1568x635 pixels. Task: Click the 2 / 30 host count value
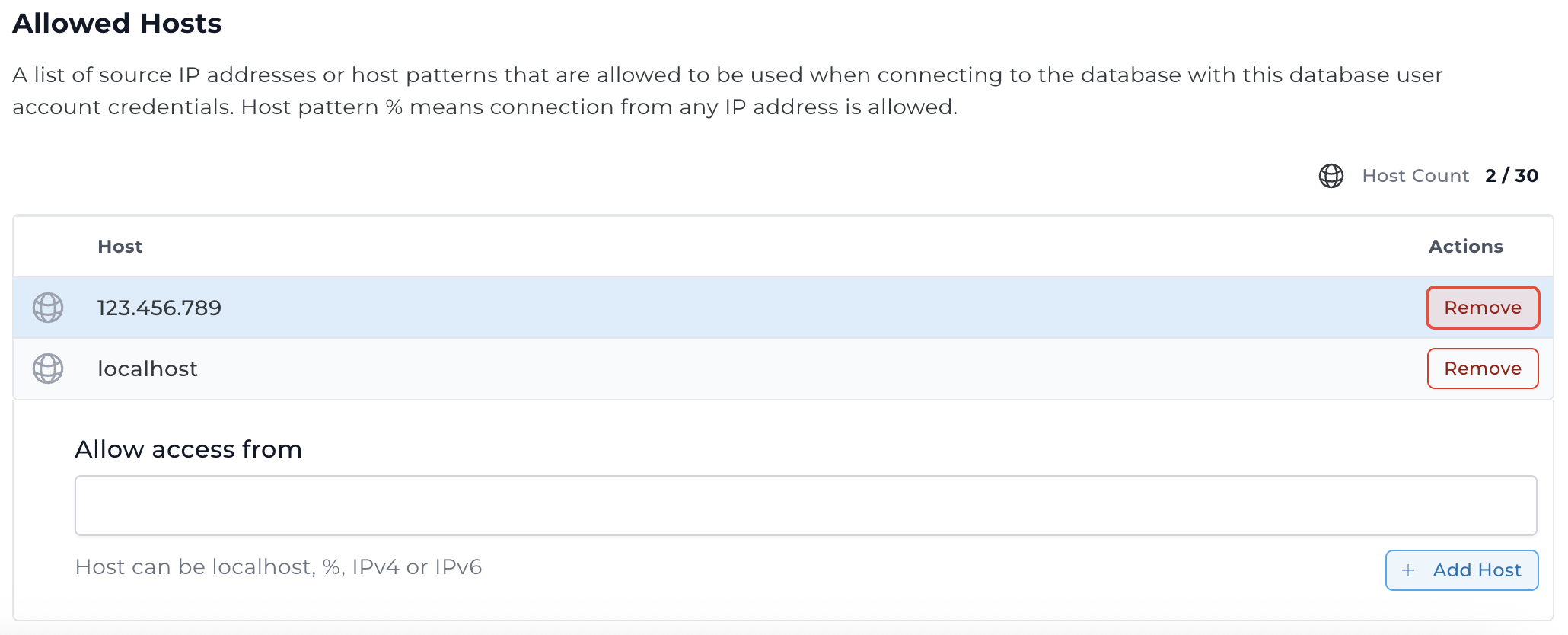(x=1511, y=176)
